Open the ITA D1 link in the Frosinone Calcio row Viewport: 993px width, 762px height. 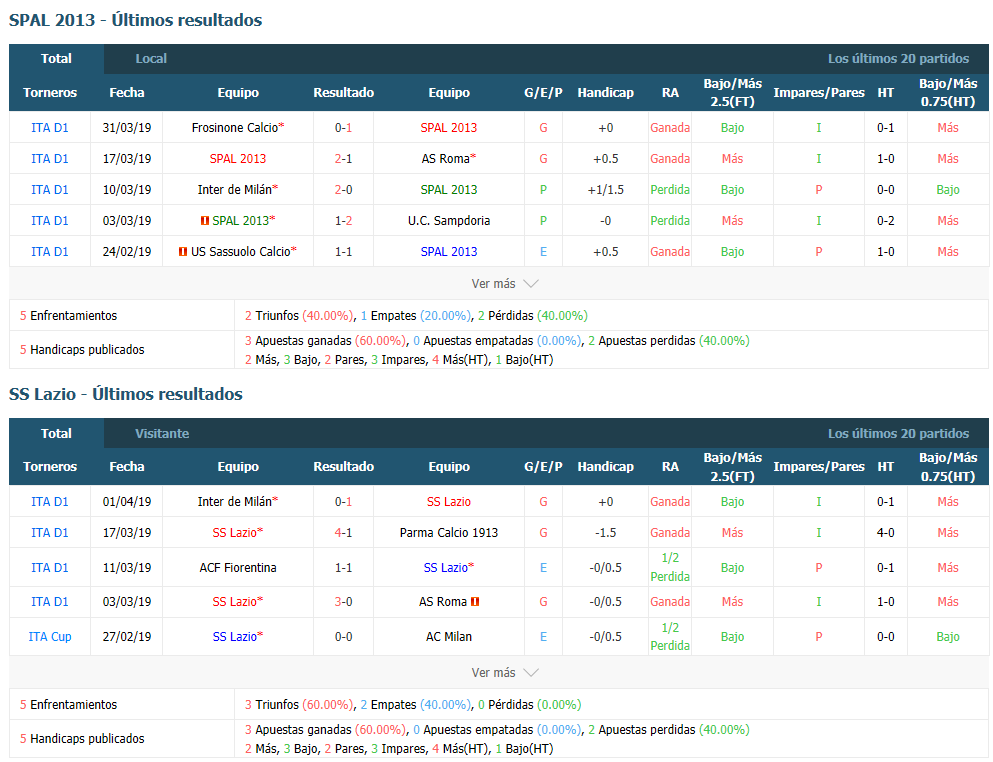tap(50, 128)
